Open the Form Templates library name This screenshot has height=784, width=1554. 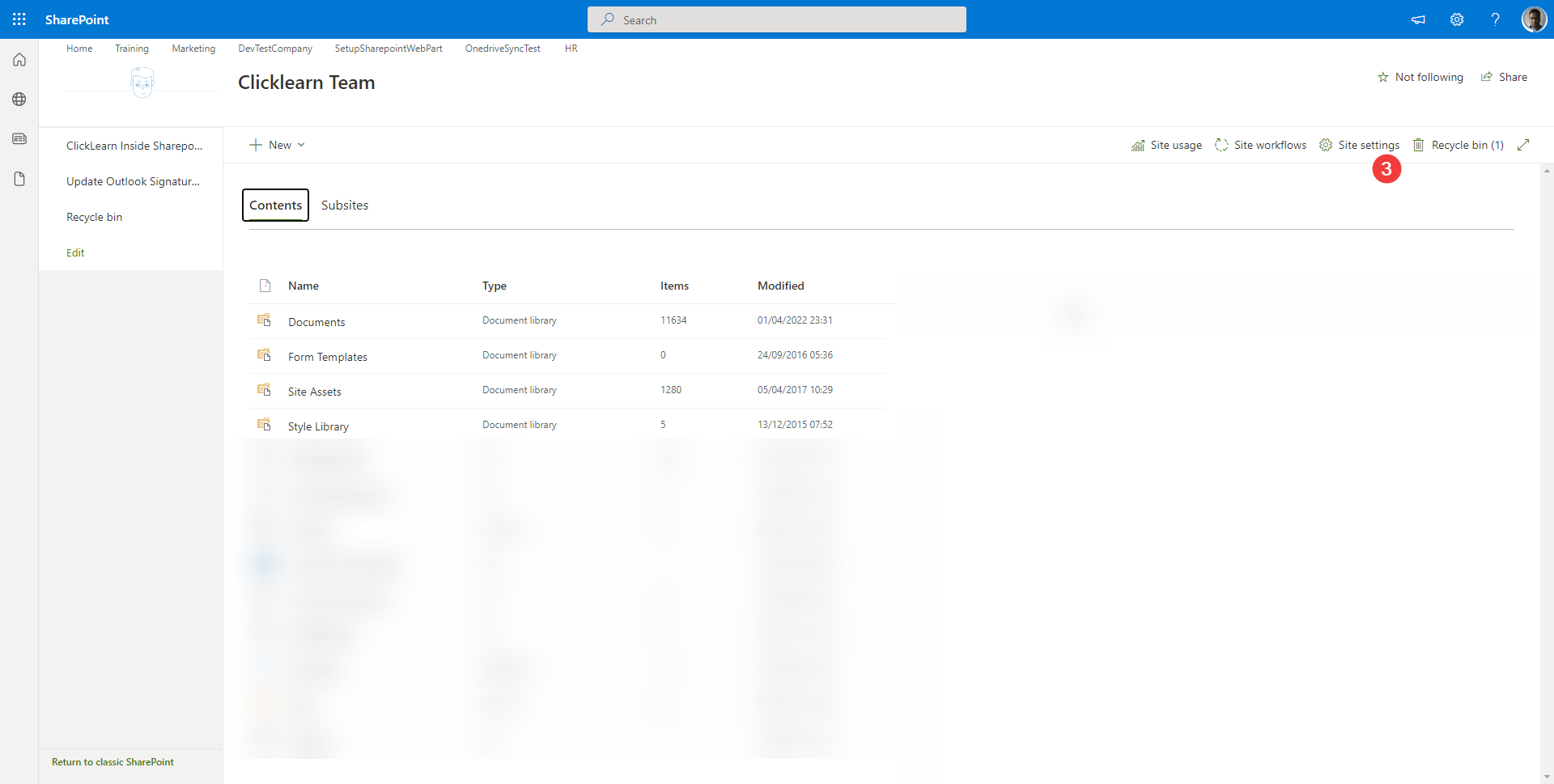pos(328,357)
